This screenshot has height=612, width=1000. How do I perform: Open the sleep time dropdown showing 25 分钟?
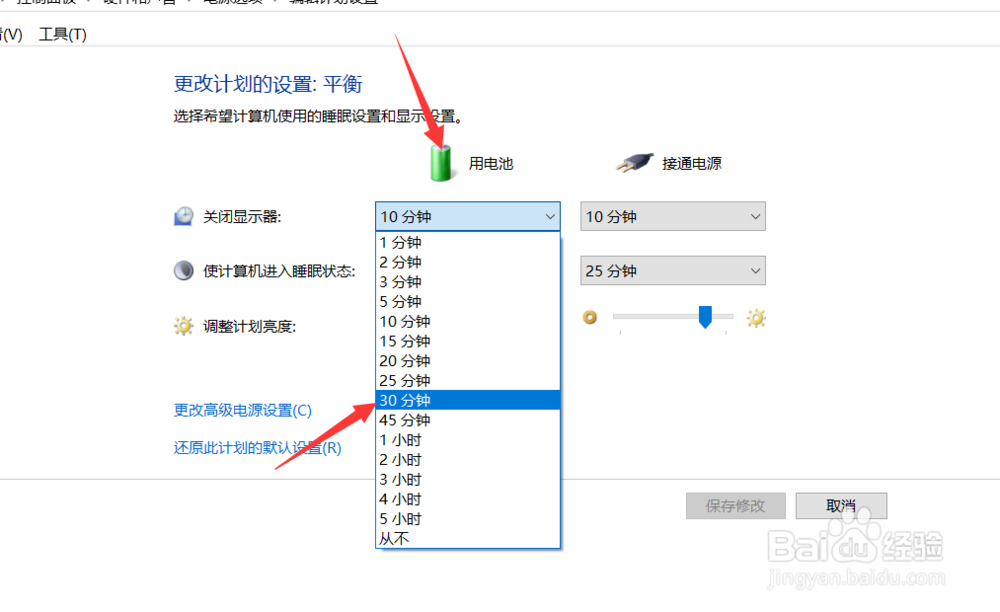pyautogui.click(x=672, y=270)
